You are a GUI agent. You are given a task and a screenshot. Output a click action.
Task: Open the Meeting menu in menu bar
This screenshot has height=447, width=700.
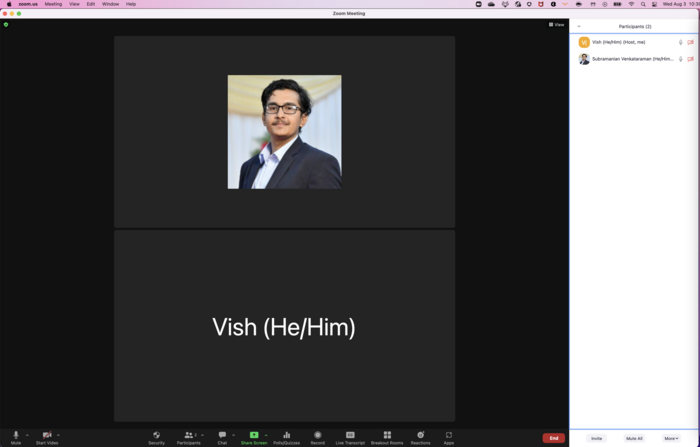pyautogui.click(x=53, y=4)
